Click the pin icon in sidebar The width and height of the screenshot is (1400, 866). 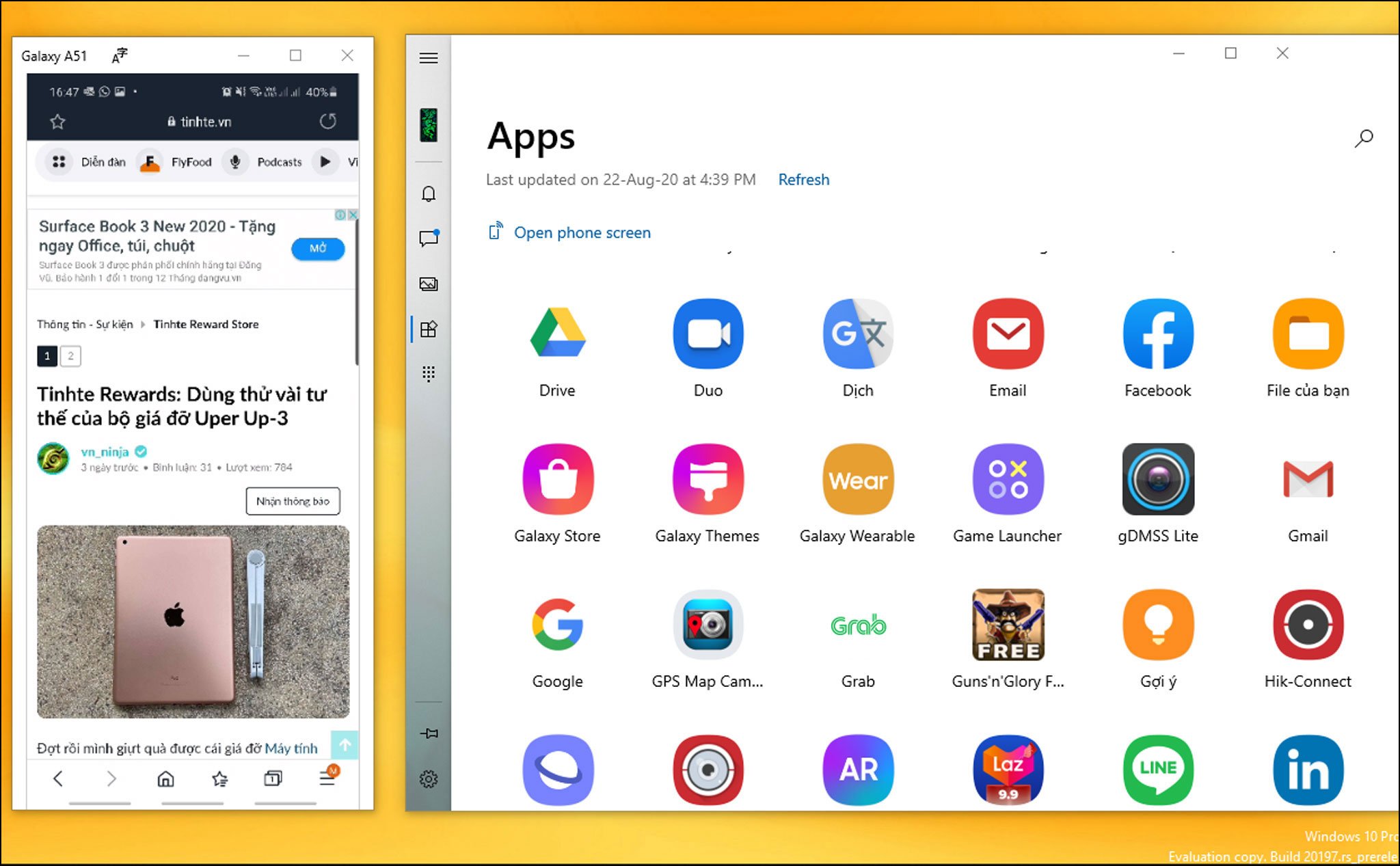(429, 733)
